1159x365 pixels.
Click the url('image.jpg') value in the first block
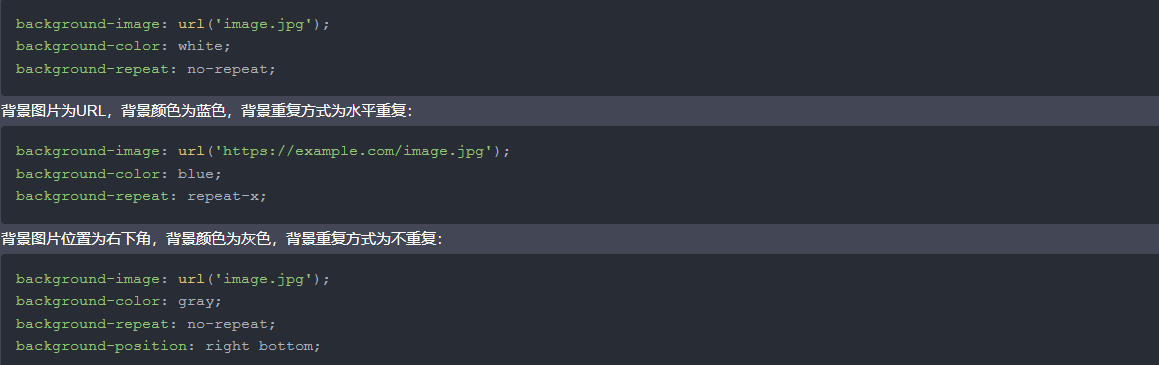(251, 24)
